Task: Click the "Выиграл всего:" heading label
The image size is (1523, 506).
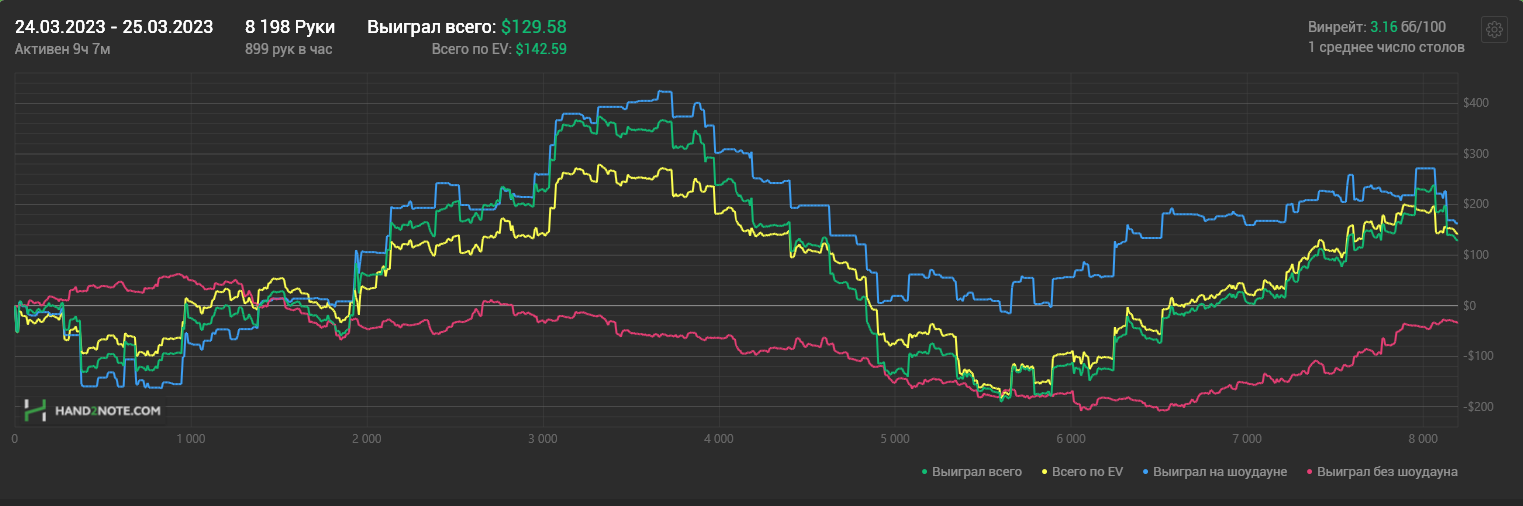Action: [x=432, y=27]
